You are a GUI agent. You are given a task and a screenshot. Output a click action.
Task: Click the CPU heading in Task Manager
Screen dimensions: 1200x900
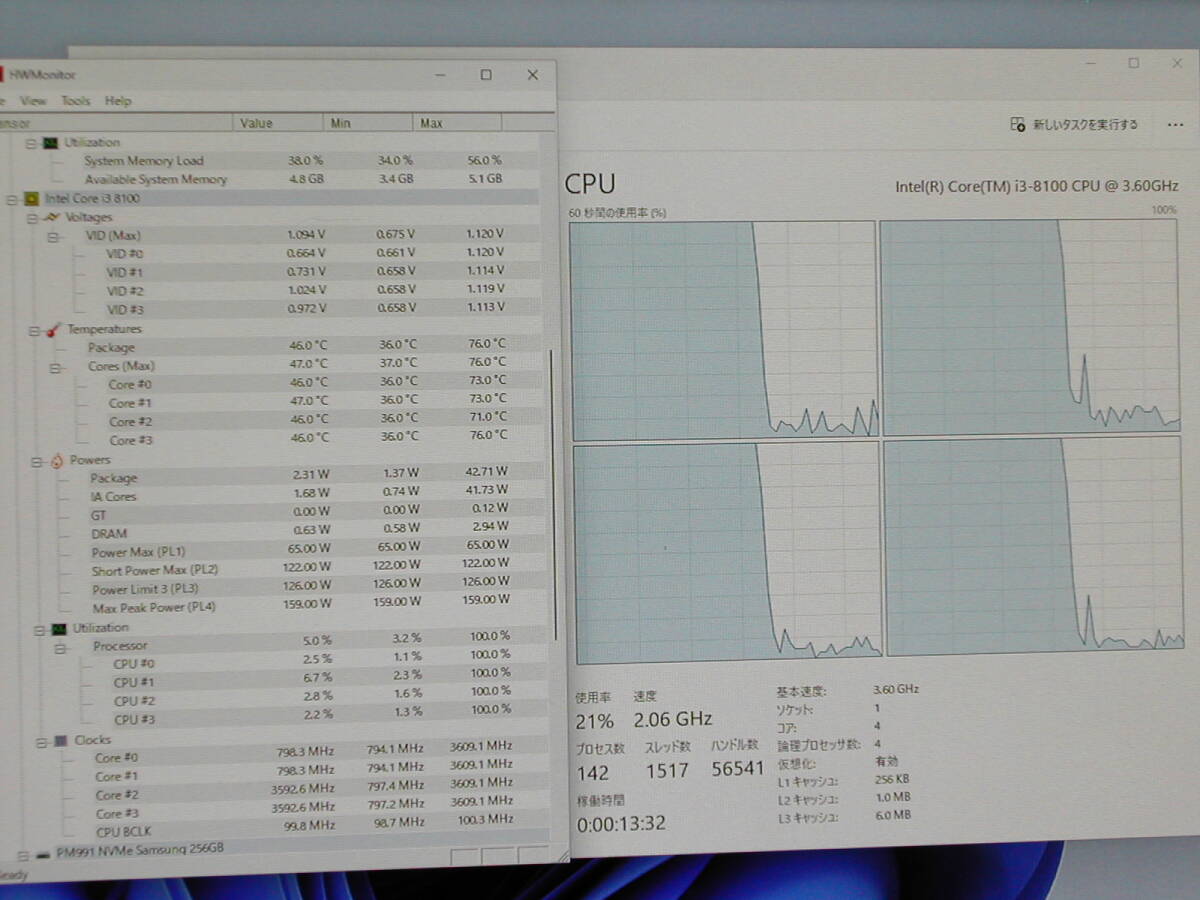tap(590, 184)
